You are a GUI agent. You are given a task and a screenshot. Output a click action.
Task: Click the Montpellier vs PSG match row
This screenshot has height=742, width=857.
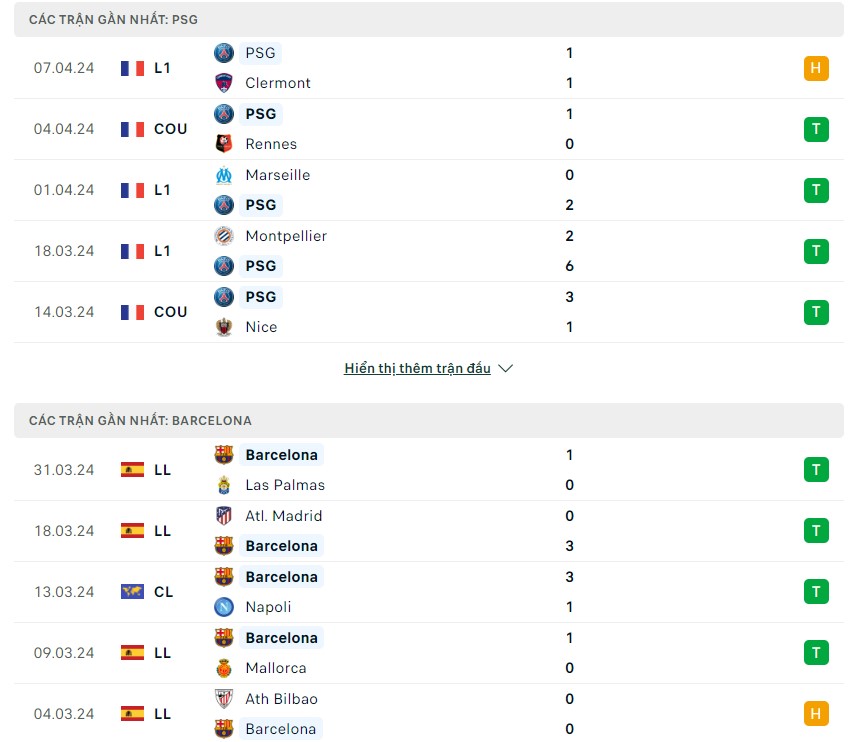tap(428, 251)
